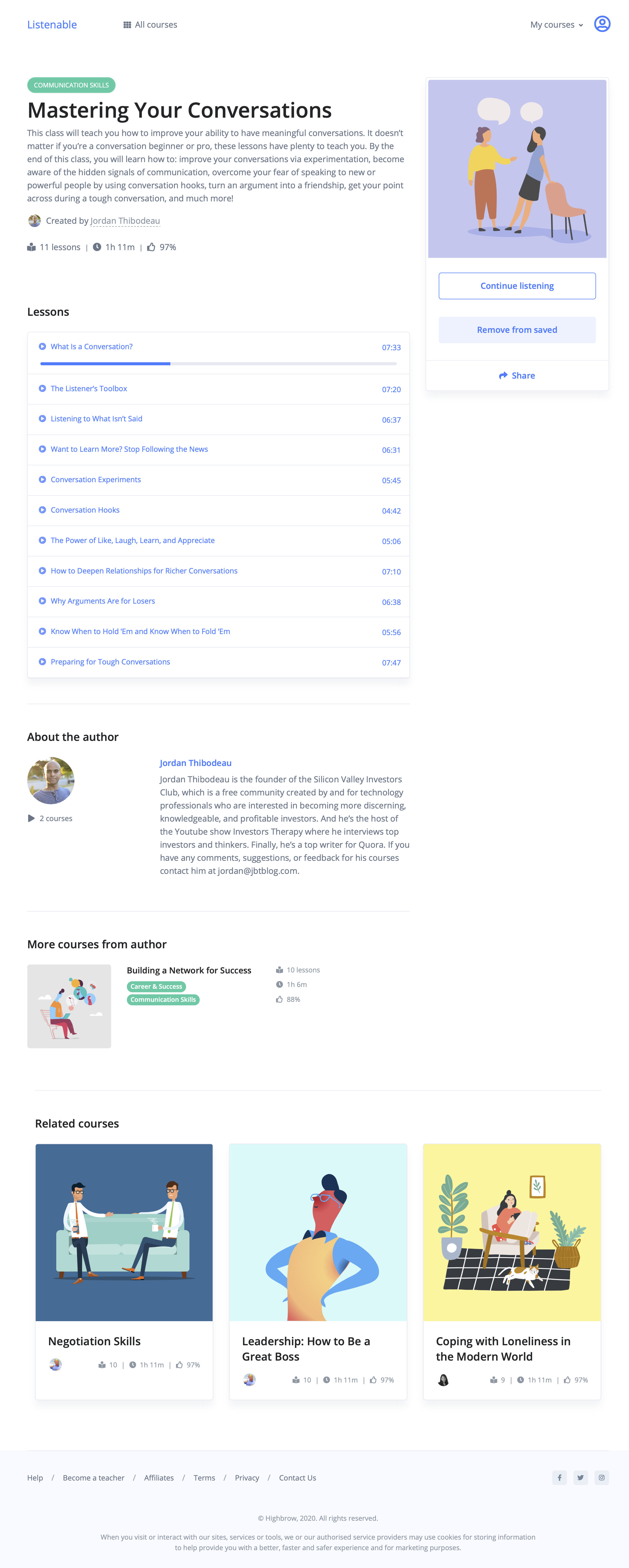Open the Instagram page from the footer
629x1568 pixels.
pos(601,1477)
